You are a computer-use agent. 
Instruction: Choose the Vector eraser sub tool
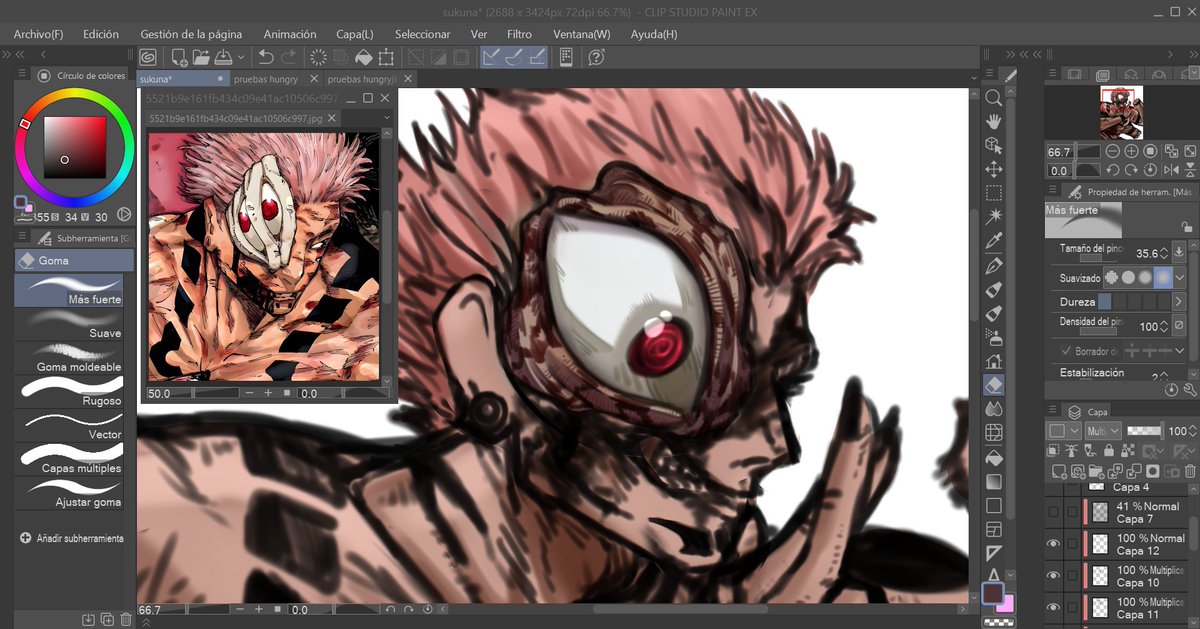coord(70,425)
